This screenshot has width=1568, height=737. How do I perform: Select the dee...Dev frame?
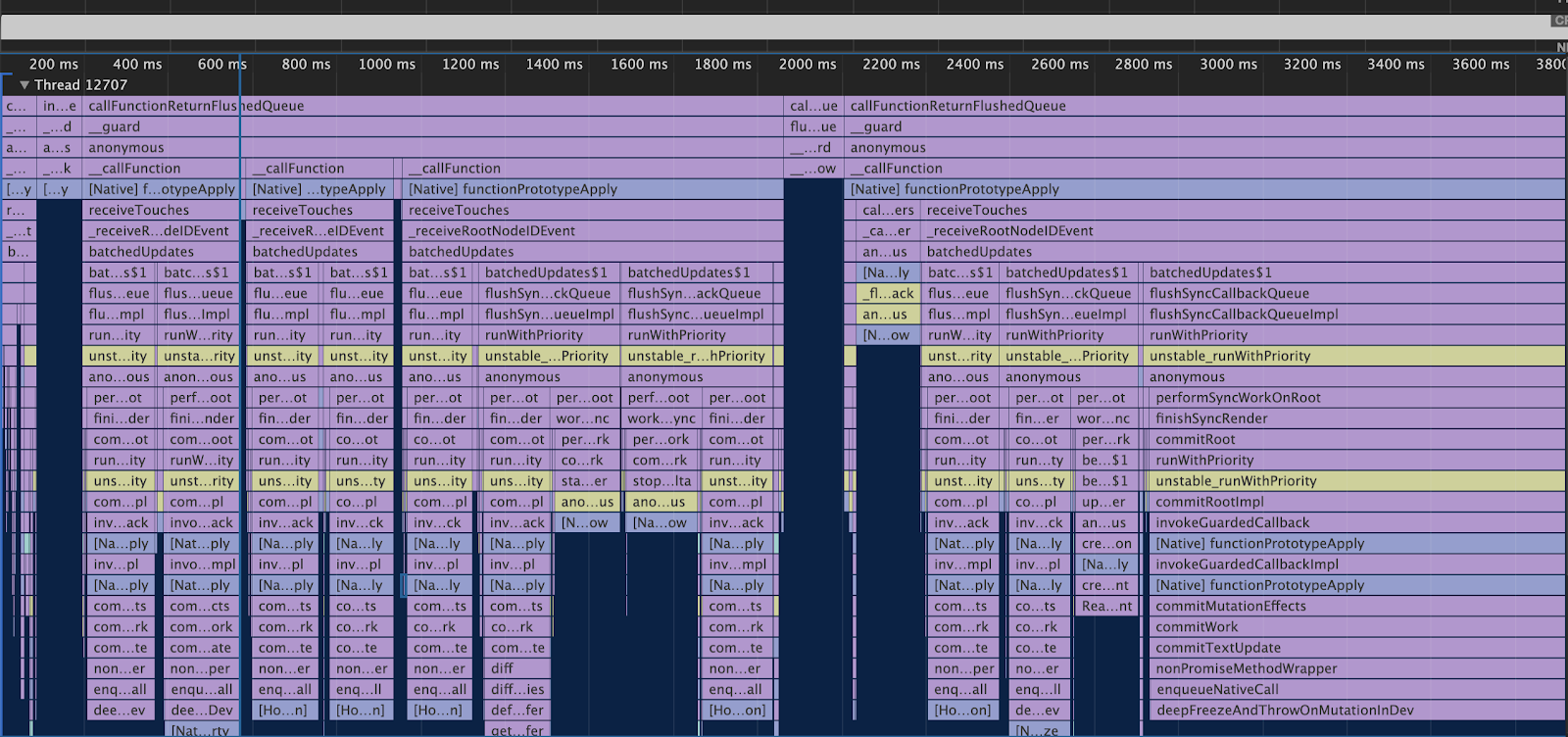[x=202, y=711]
